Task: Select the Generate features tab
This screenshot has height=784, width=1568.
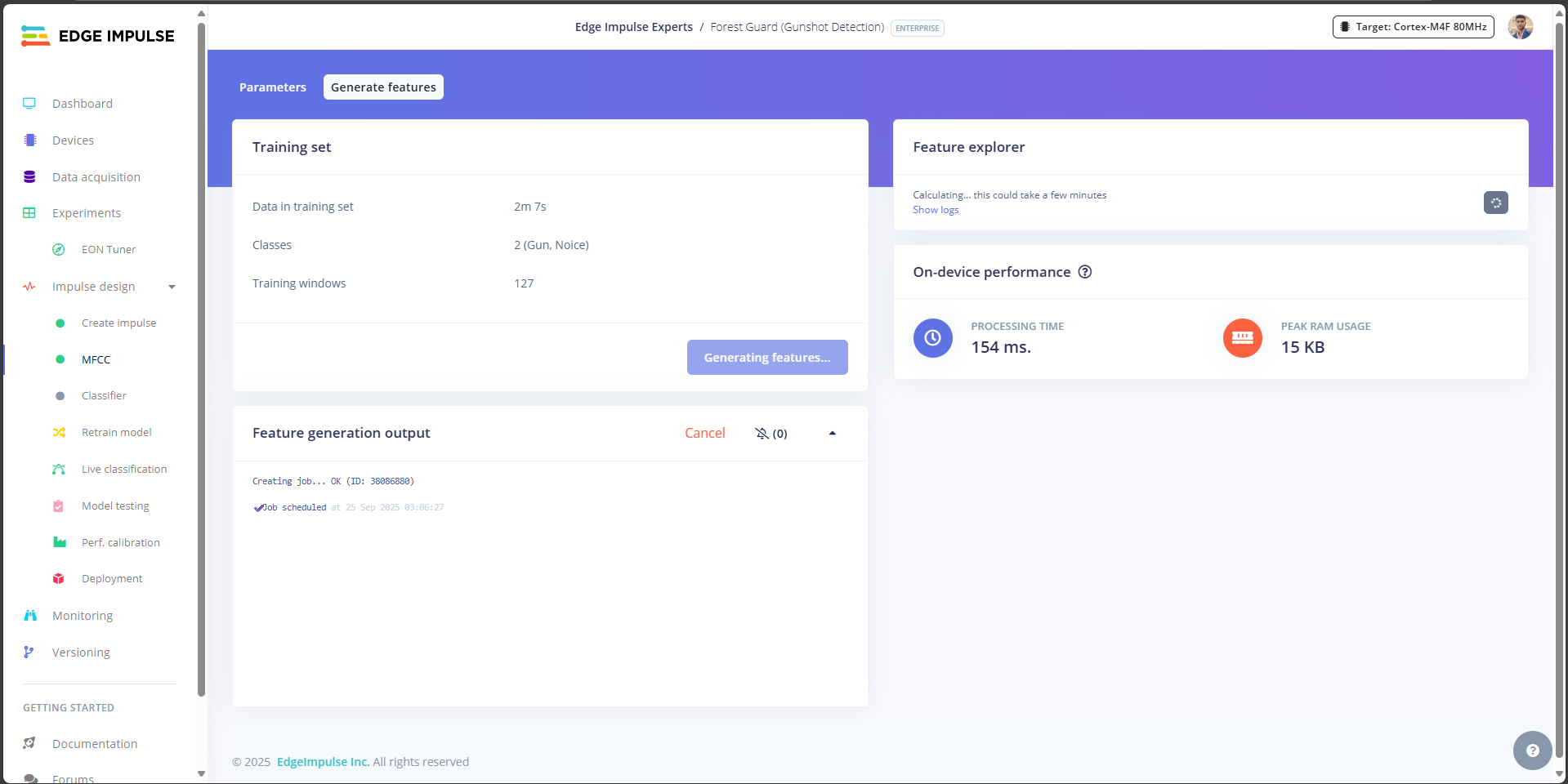Action: [383, 87]
